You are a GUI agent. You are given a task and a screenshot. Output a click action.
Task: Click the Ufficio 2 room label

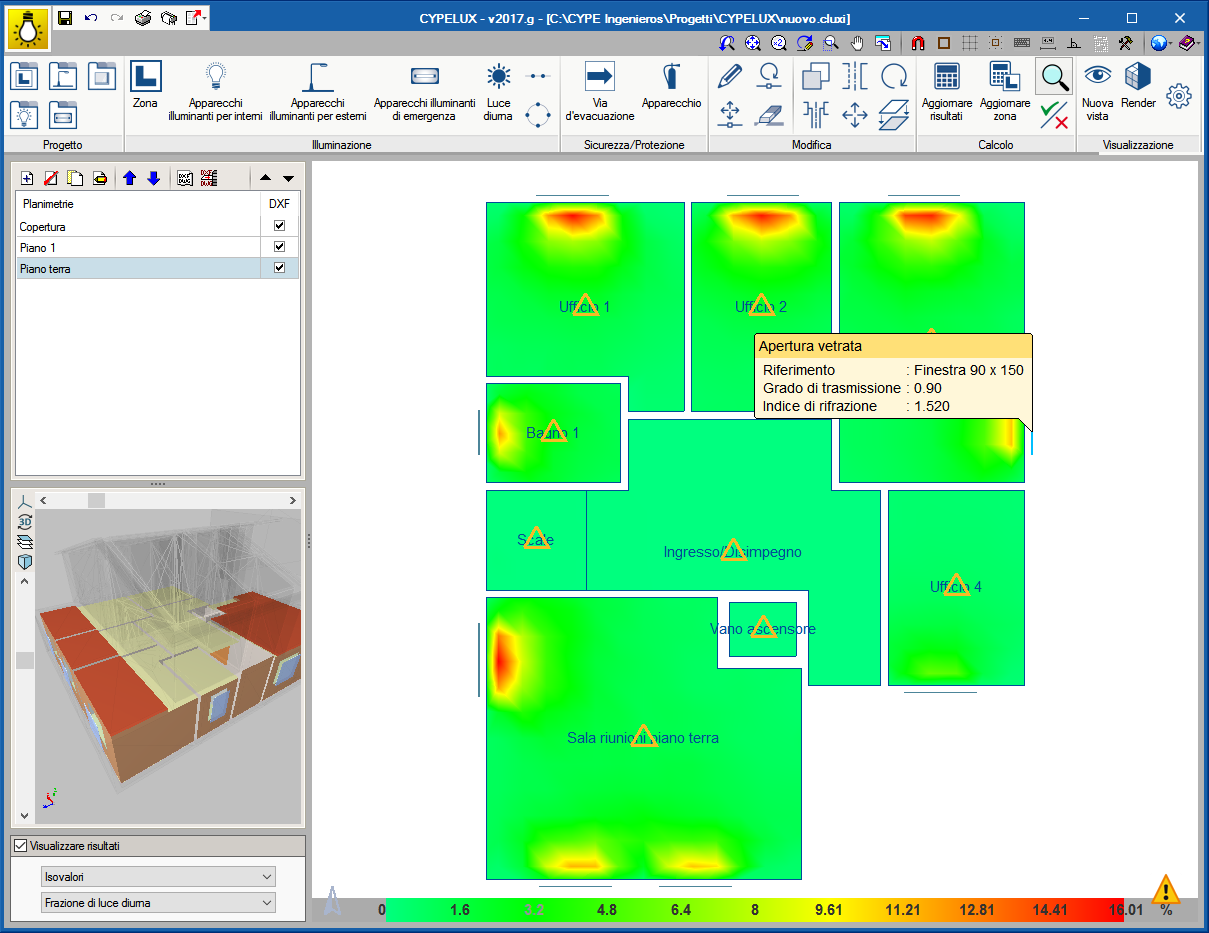[x=761, y=307]
